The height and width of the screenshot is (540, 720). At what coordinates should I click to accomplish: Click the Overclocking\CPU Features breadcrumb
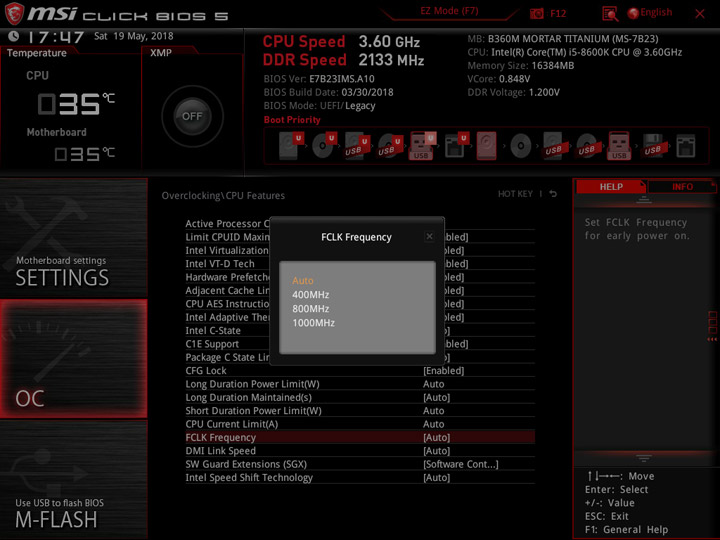(x=223, y=196)
